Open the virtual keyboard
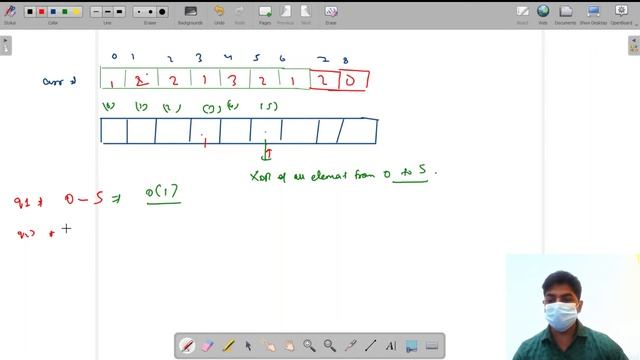Screen dimensions: 640x360 point(432,346)
